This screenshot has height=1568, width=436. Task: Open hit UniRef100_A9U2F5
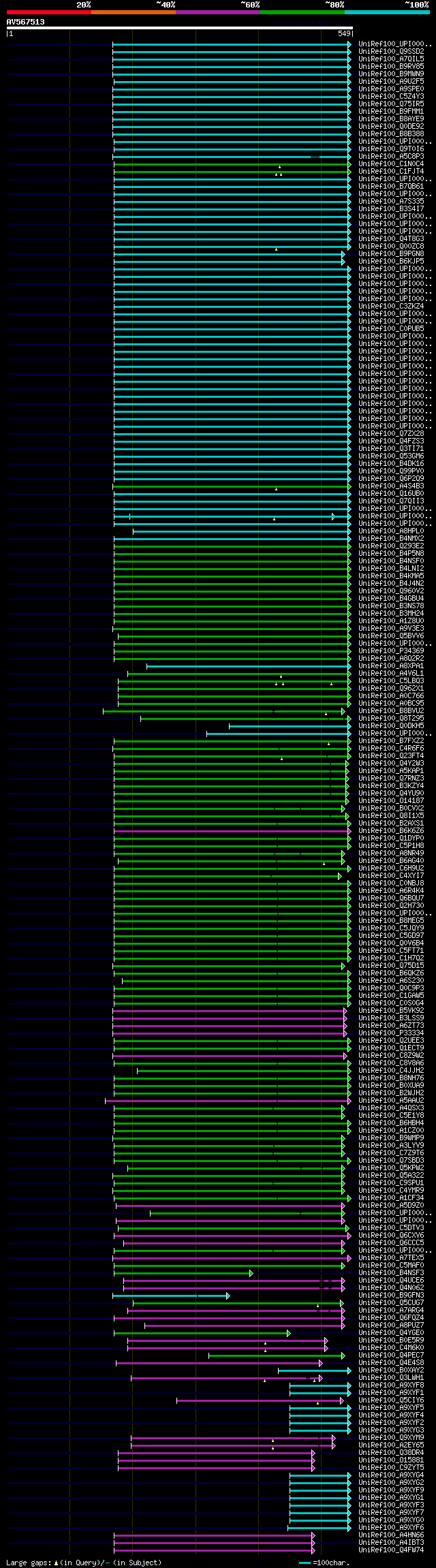click(391, 81)
